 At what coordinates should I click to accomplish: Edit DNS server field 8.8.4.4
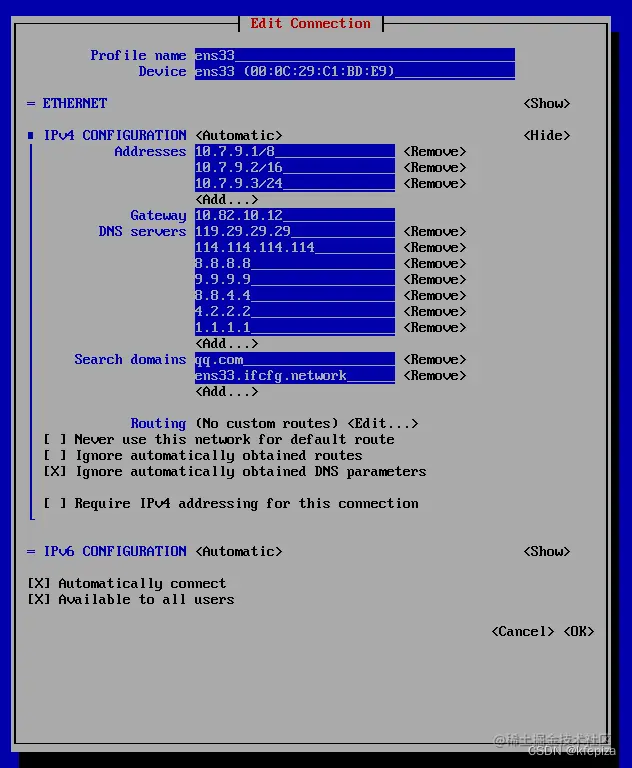tap(295, 295)
